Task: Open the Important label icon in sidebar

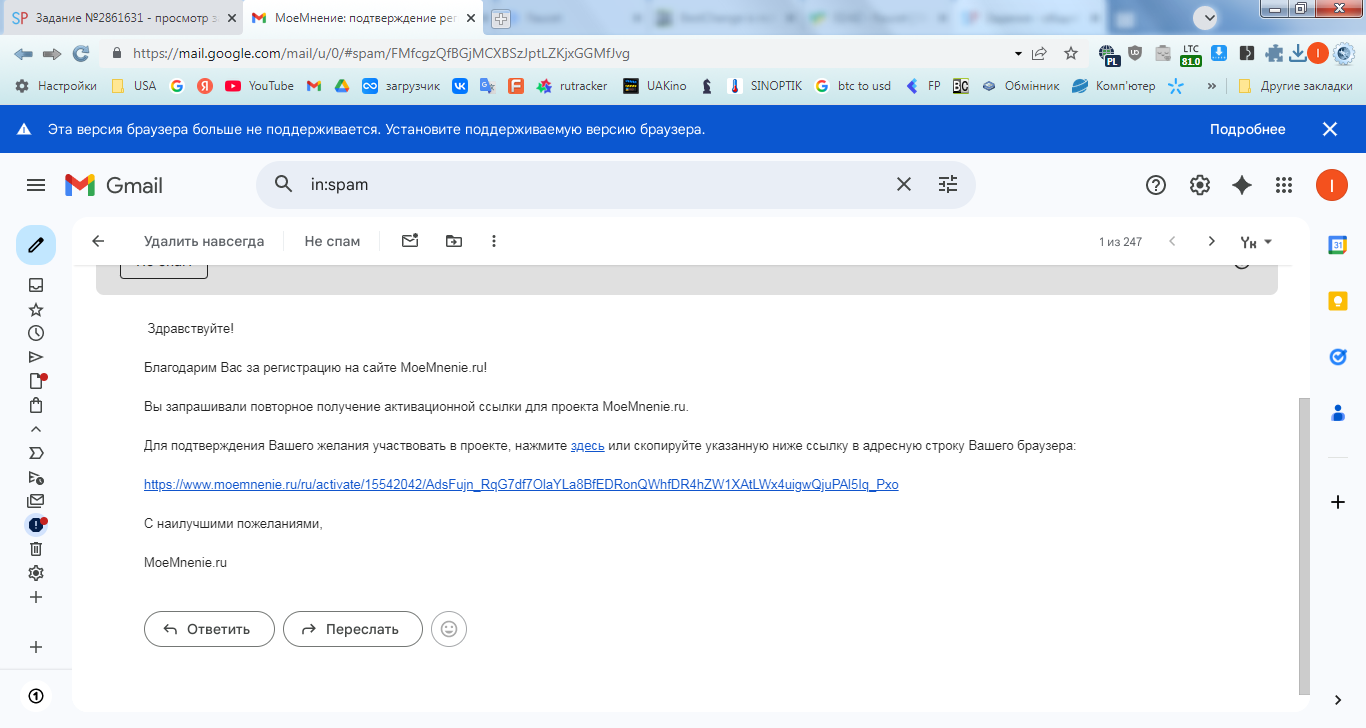Action: pyautogui.click(x=36, y=453)
